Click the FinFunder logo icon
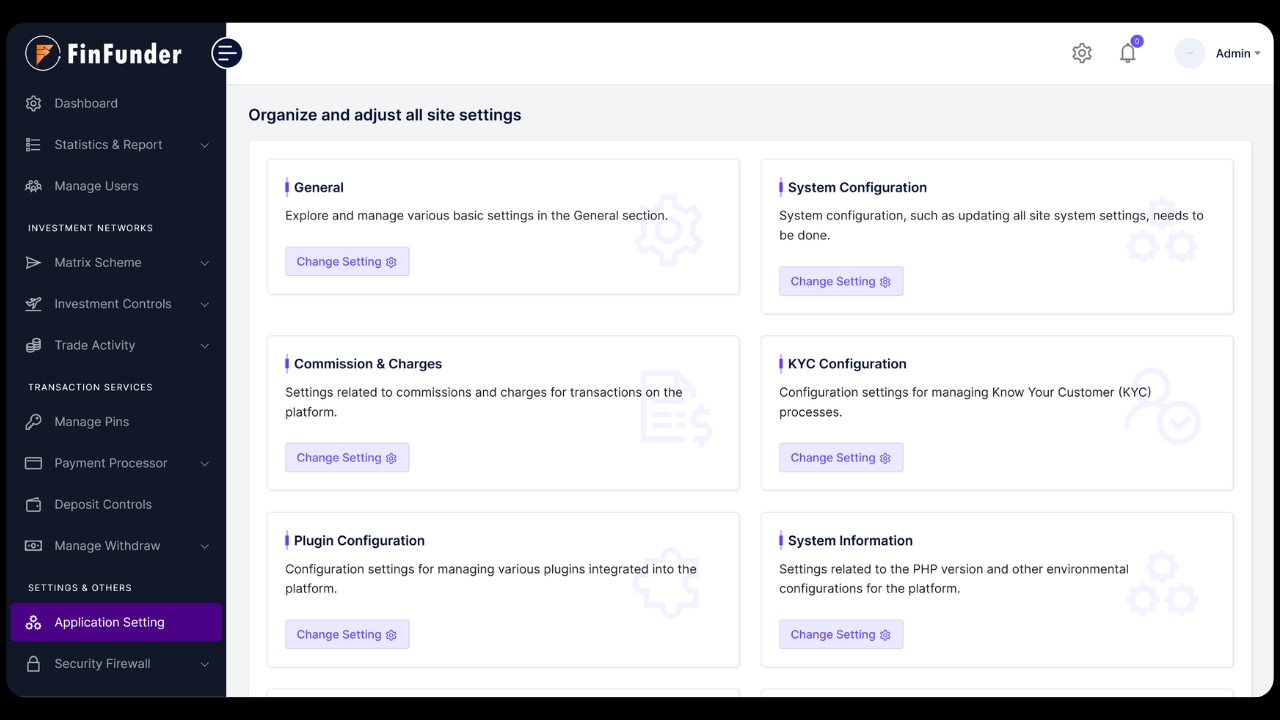Viewport: 1280px width, 720px height. 43,53
